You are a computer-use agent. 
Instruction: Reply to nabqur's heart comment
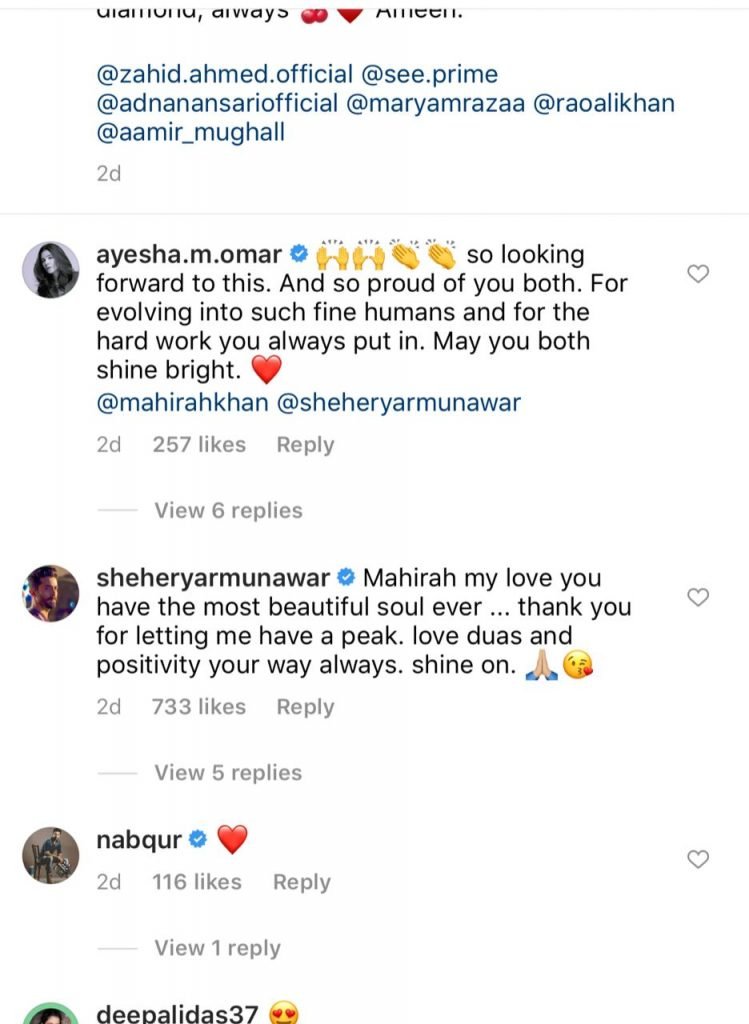[x=301, y=882]
